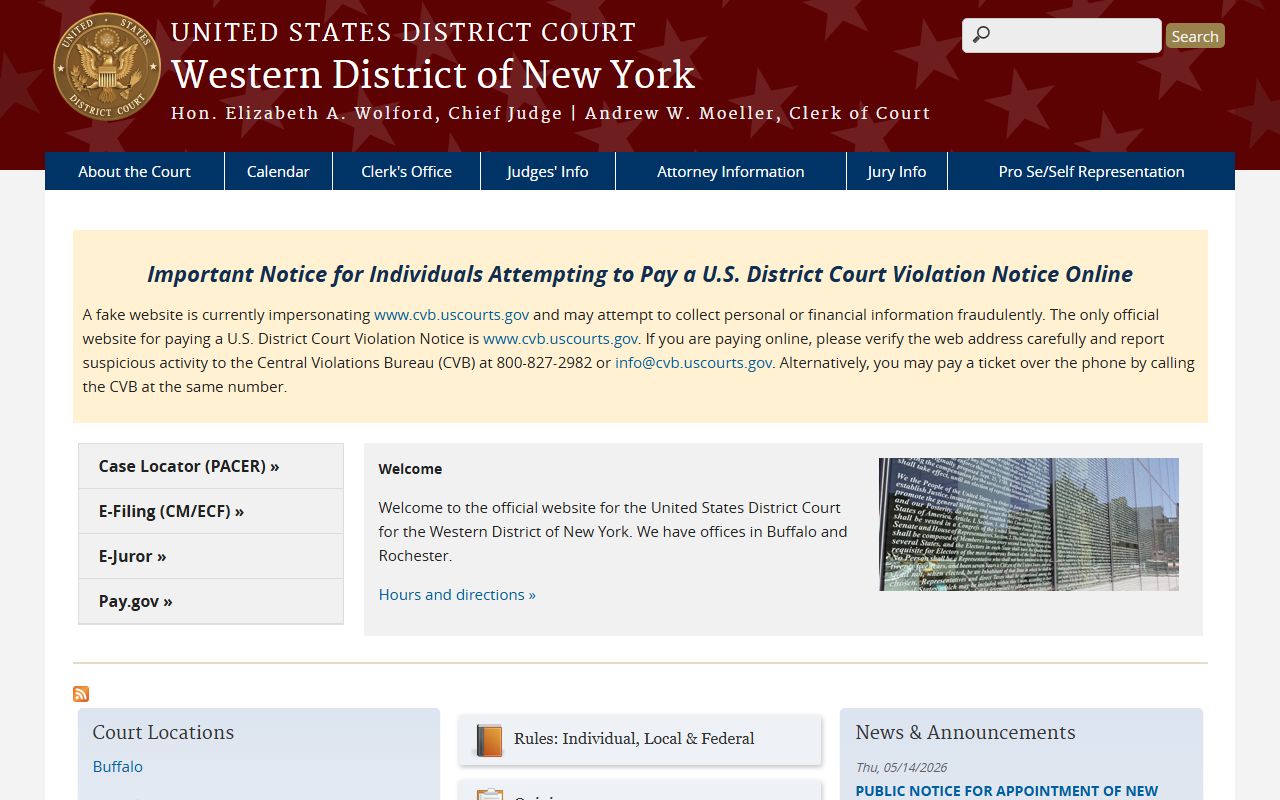Click the info@cvb.uscourts.gov email link
1280x800 pixels.
(693, 362)
